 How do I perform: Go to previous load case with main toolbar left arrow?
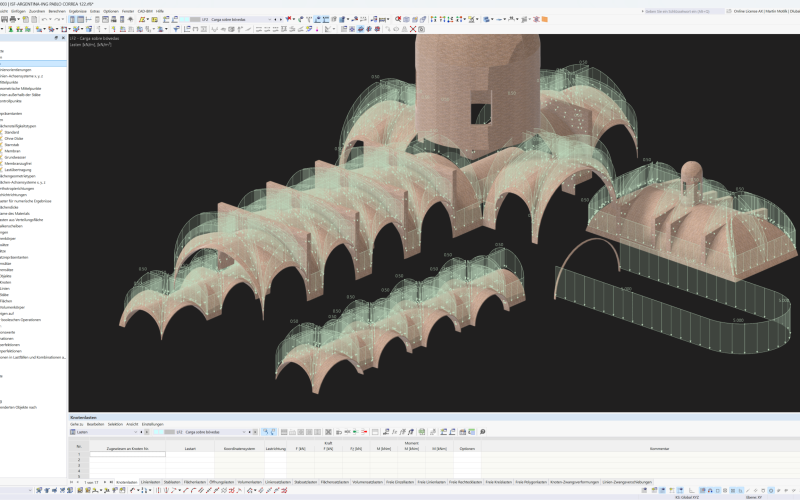(x=276, y=19)
